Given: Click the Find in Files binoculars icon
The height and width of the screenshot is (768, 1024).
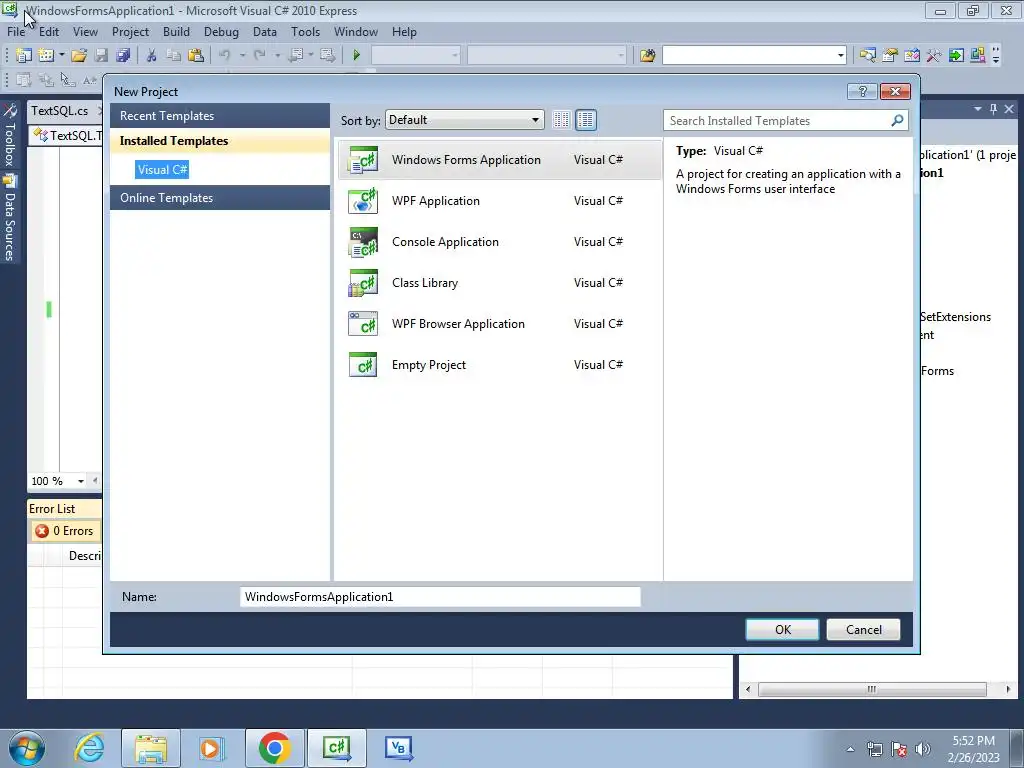Looking at the screenshot, I should pyautogui.click(x=647, y=56).
